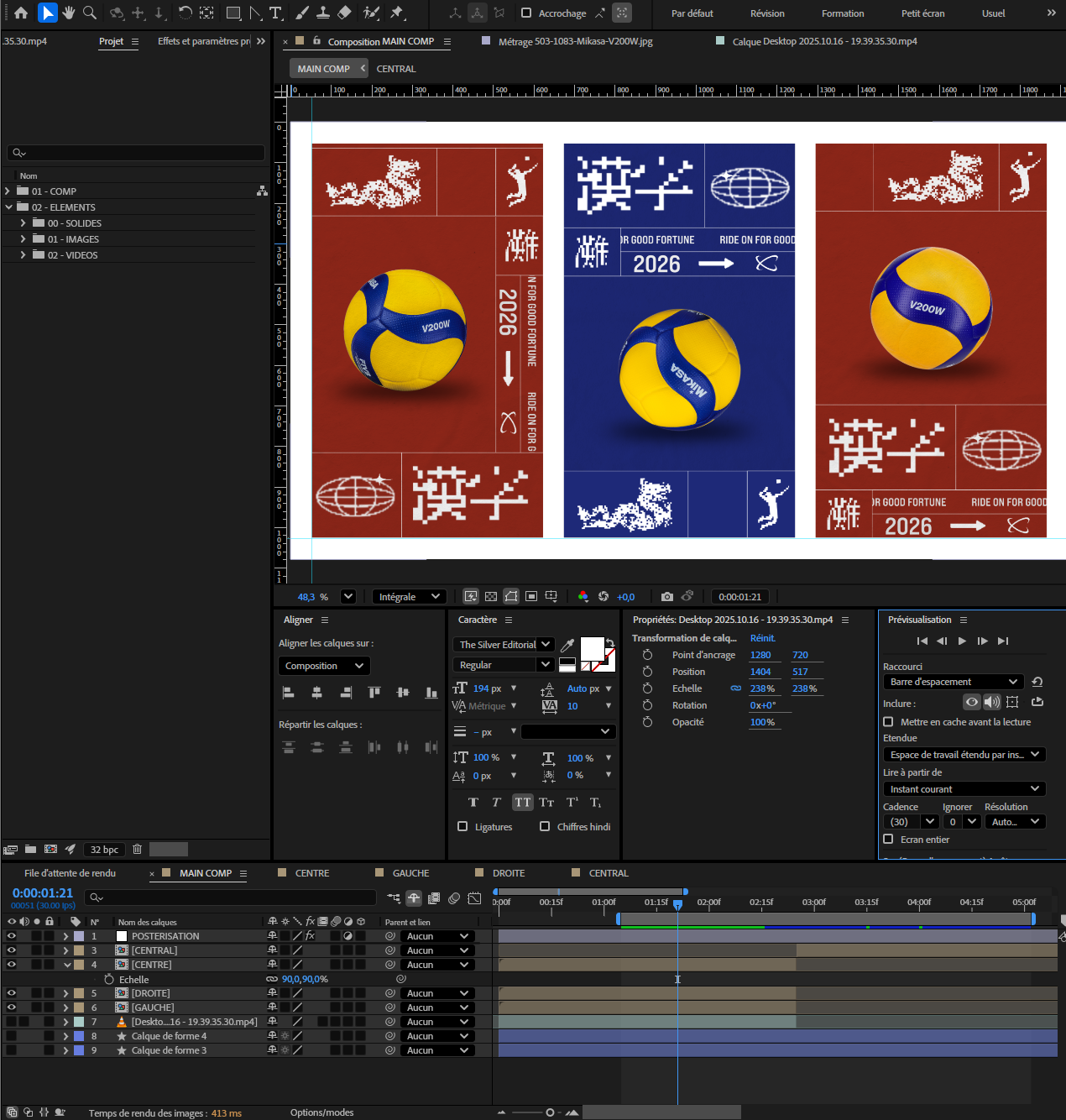Switch to the Révision workspace
This screenshot has height=1120, width=1066.
767,13
